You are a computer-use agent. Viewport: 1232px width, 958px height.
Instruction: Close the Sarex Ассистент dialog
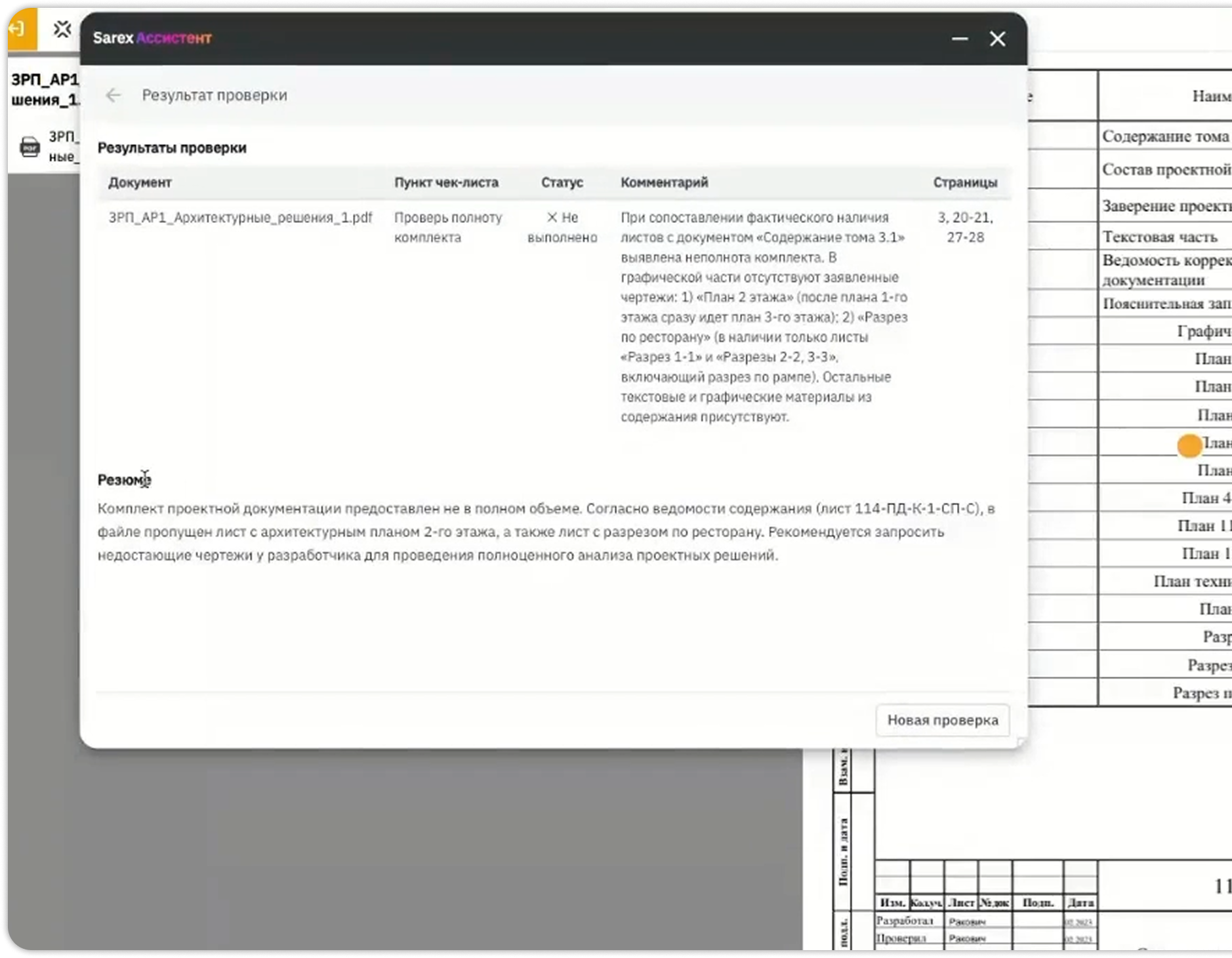pyautogui.click(x=998, y=39)
